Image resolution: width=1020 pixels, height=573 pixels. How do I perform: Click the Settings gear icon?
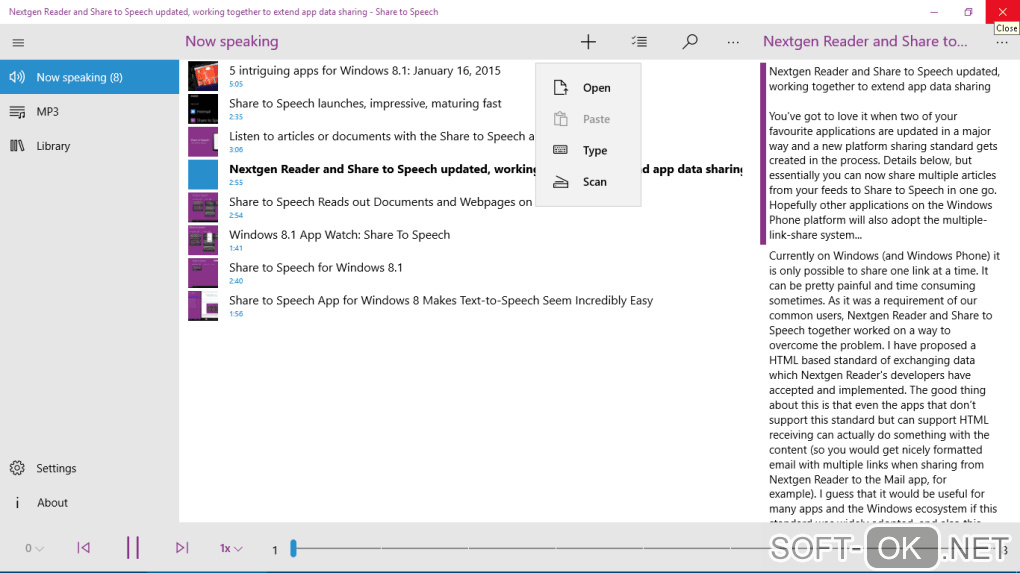(x=17, y=468)
